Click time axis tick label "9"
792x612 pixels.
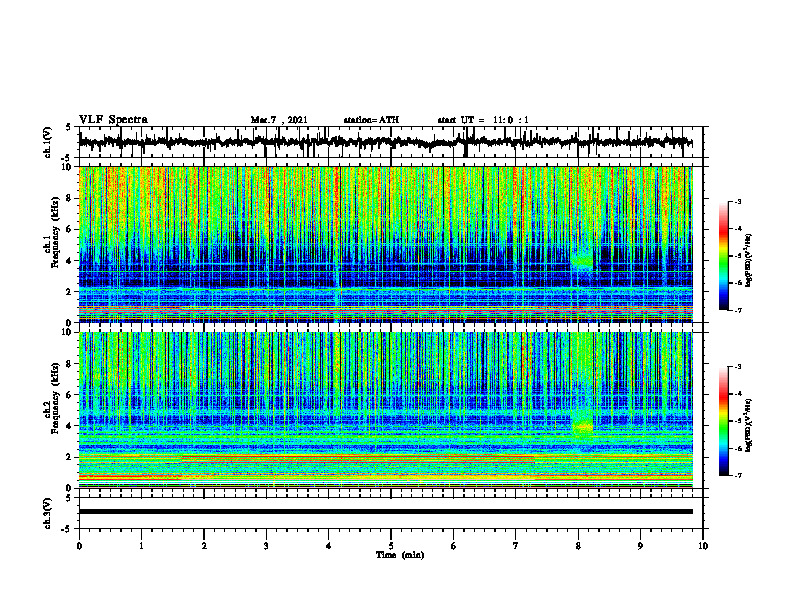640,546
